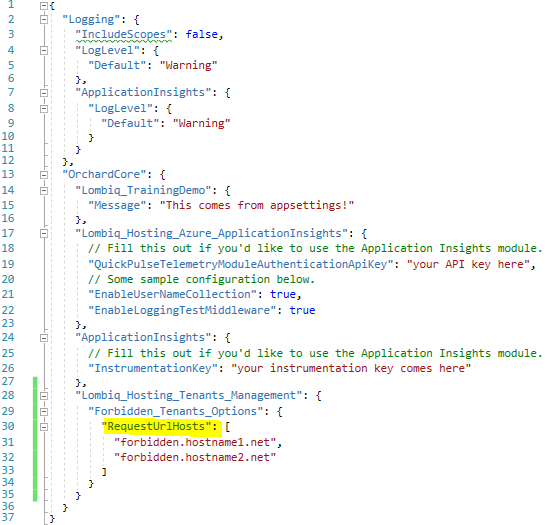The height and width of the screenshot is (525, 547).
Task: Collapse "Lombiq_Hosting_Tenants_Management" block on line 28
Action: click(44, 396)
